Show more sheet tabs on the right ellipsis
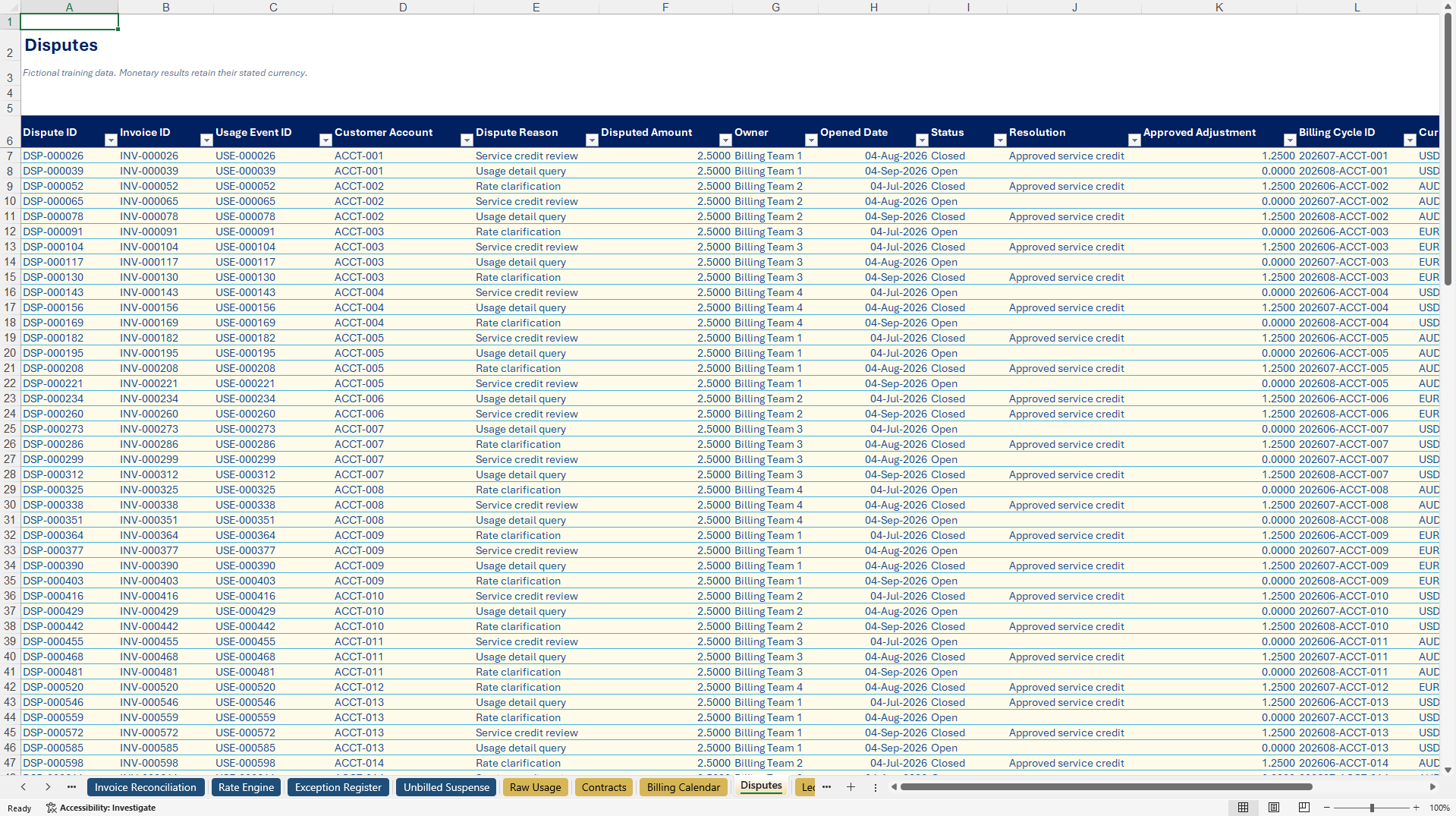This screenshot has width=1456, height=816. [x=826, y=787]
